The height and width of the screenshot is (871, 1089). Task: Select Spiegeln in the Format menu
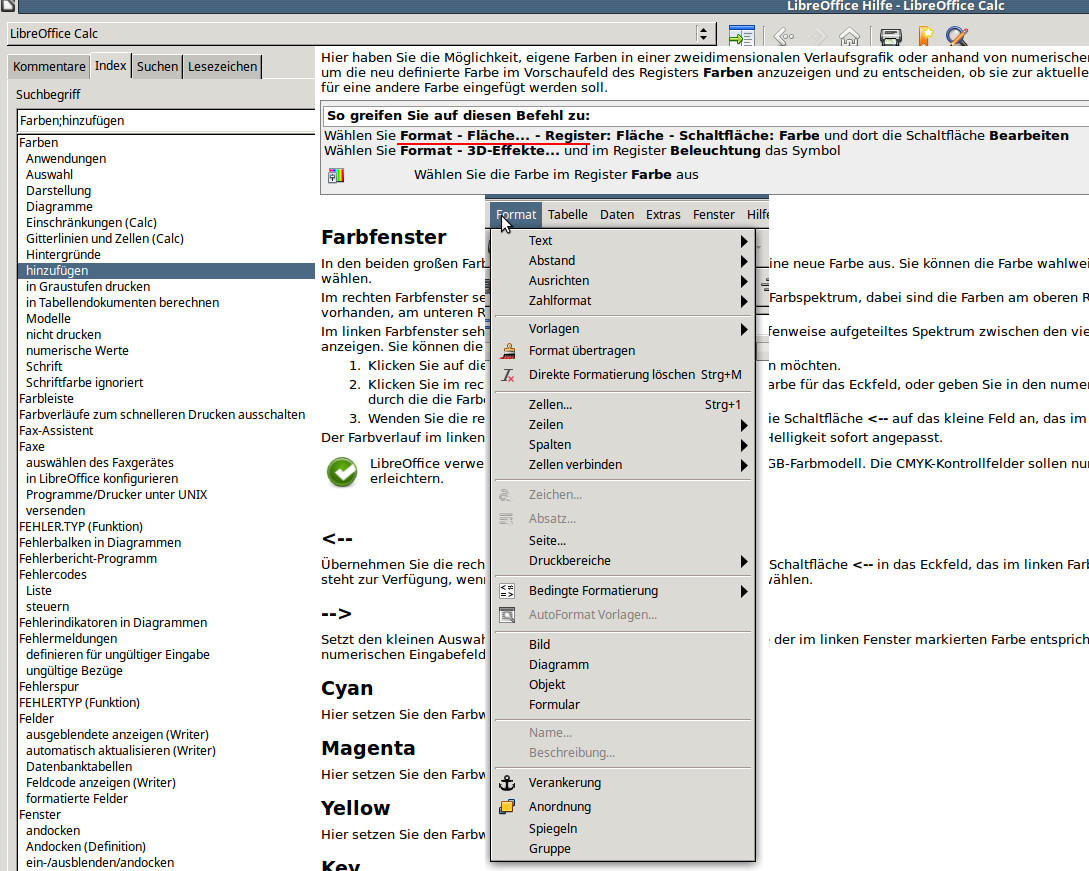click(623, 829)
